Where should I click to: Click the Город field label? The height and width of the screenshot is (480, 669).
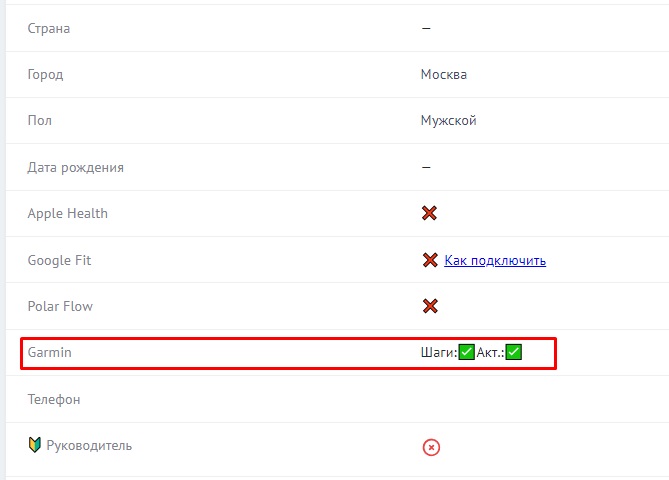45,74
